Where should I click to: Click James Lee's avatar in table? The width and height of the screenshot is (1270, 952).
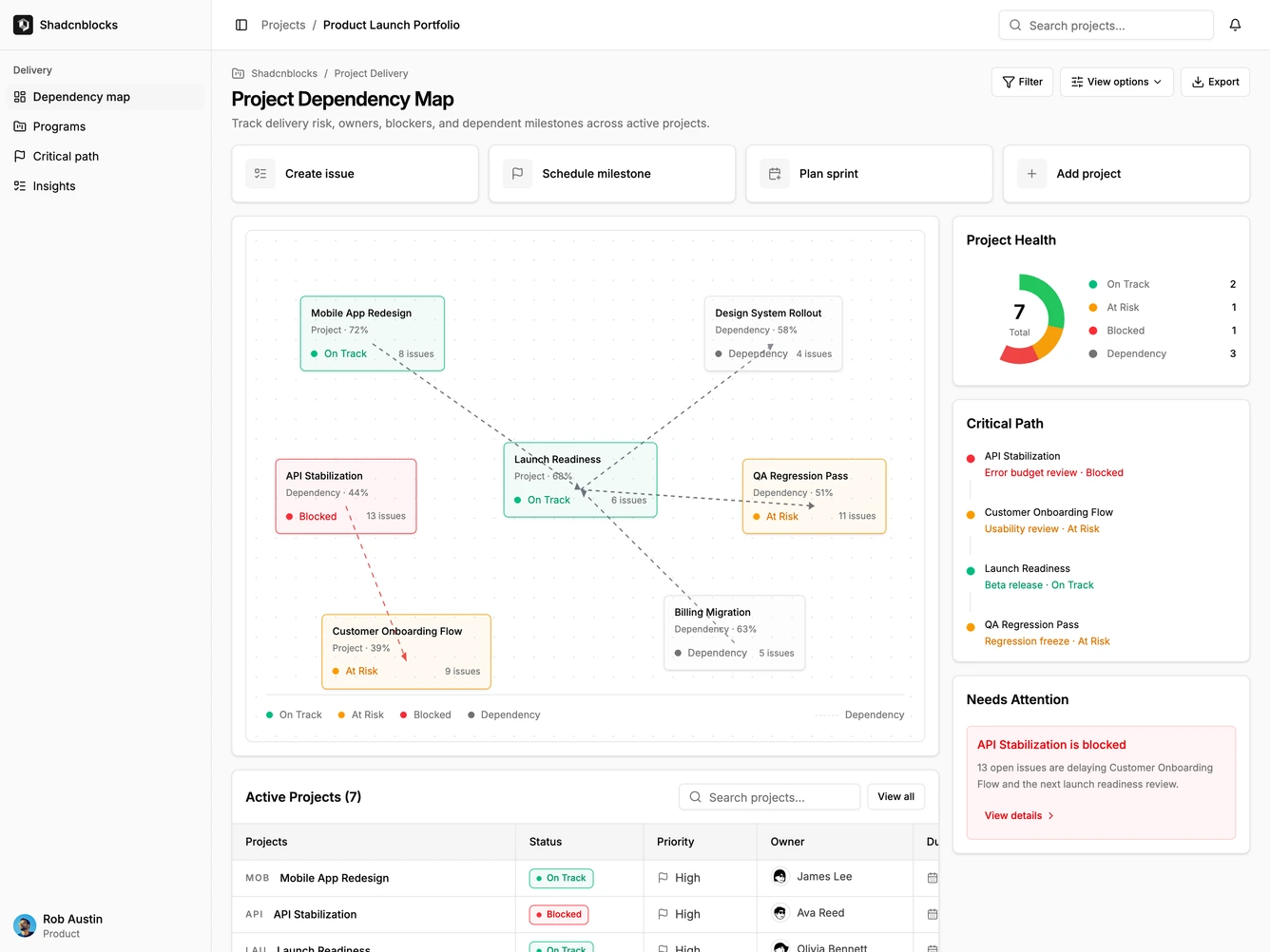coord(780,877)
